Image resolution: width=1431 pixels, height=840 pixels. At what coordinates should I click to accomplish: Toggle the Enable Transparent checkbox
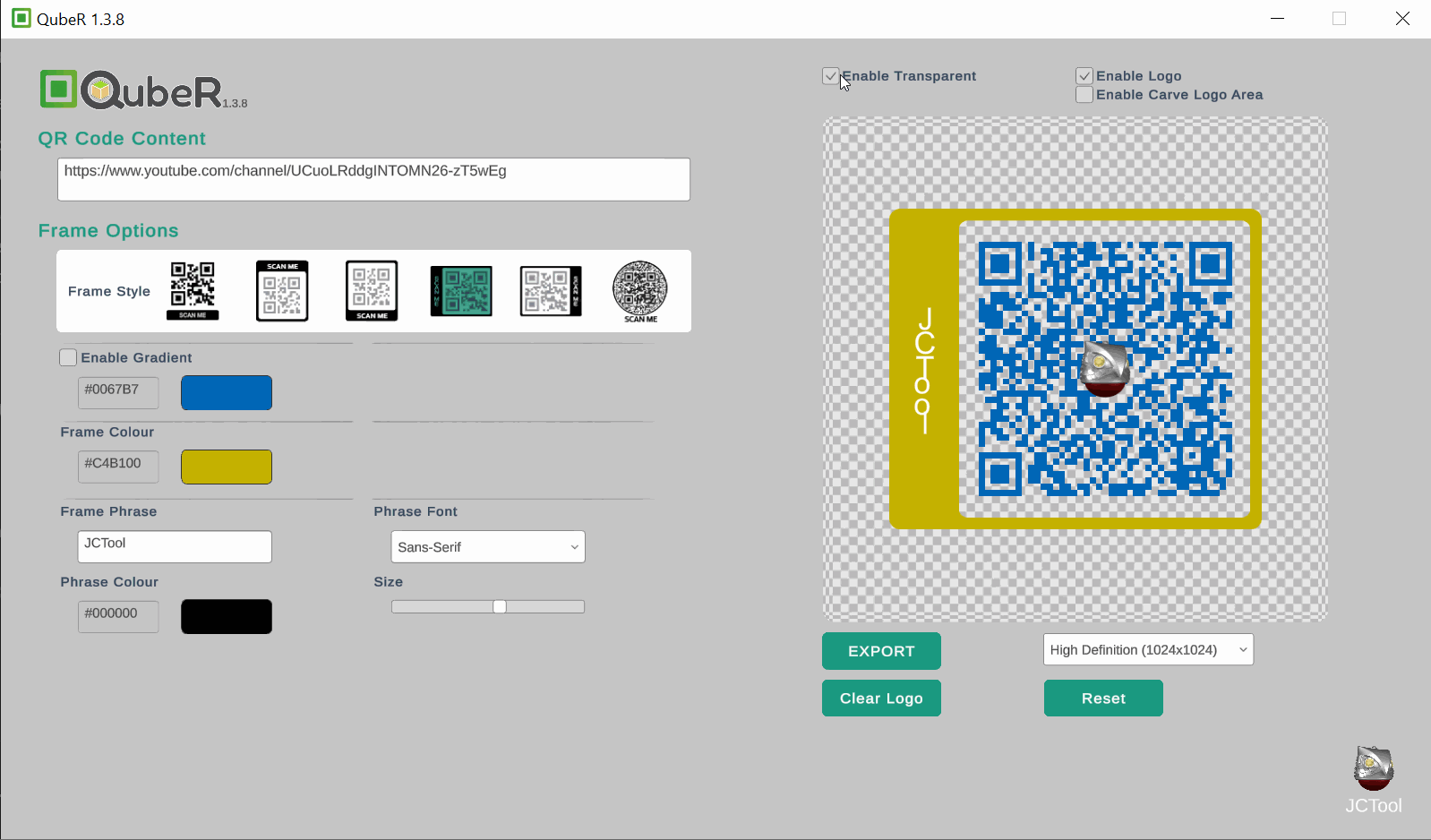point(831,76)
